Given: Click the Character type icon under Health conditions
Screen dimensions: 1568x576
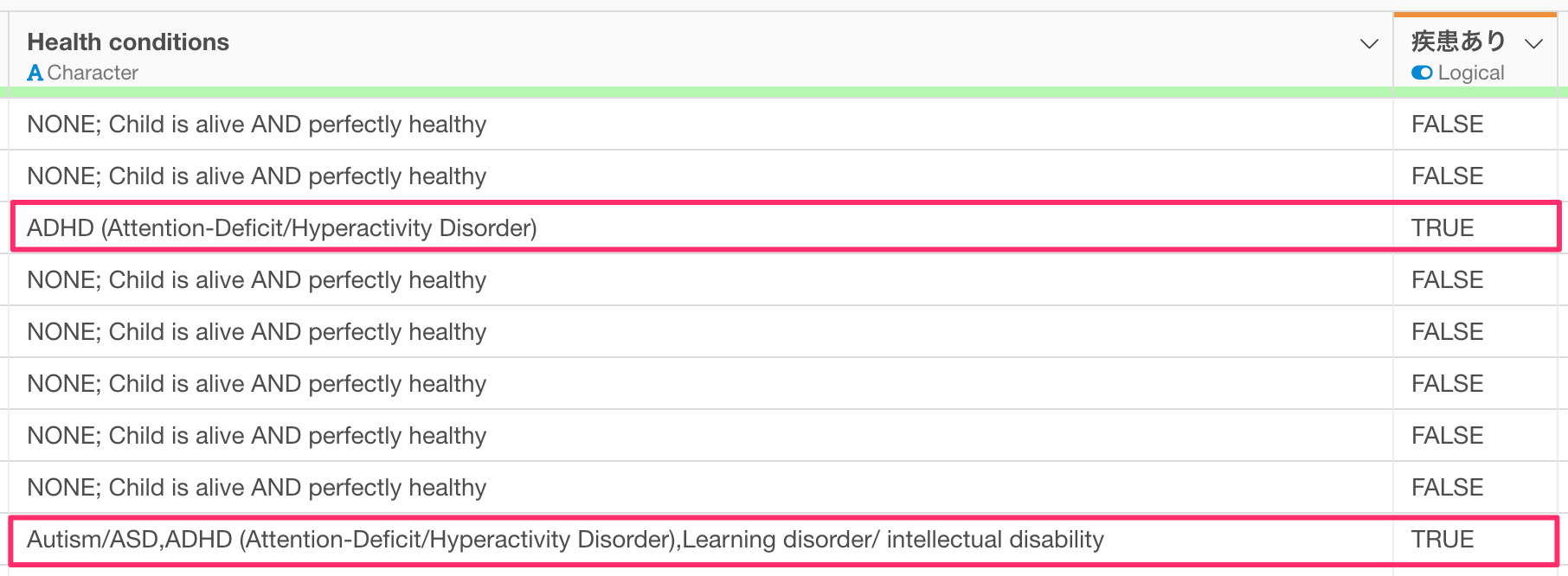Looking at the screenshot, I should (35, 73).
